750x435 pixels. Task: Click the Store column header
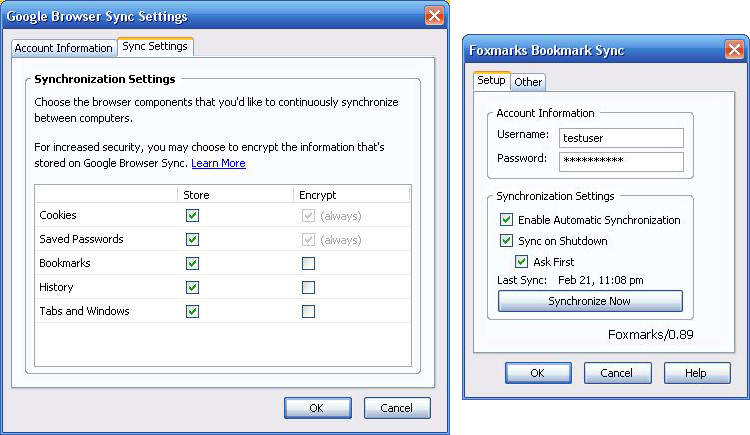point(235,195)
